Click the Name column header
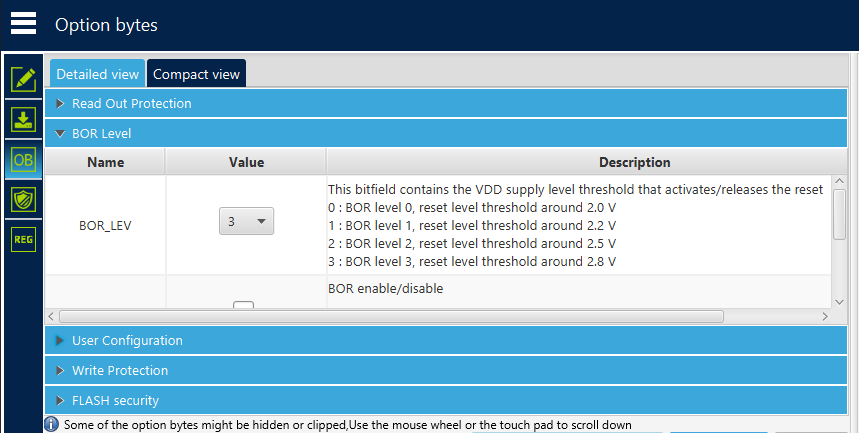 (x=105, y=162)
